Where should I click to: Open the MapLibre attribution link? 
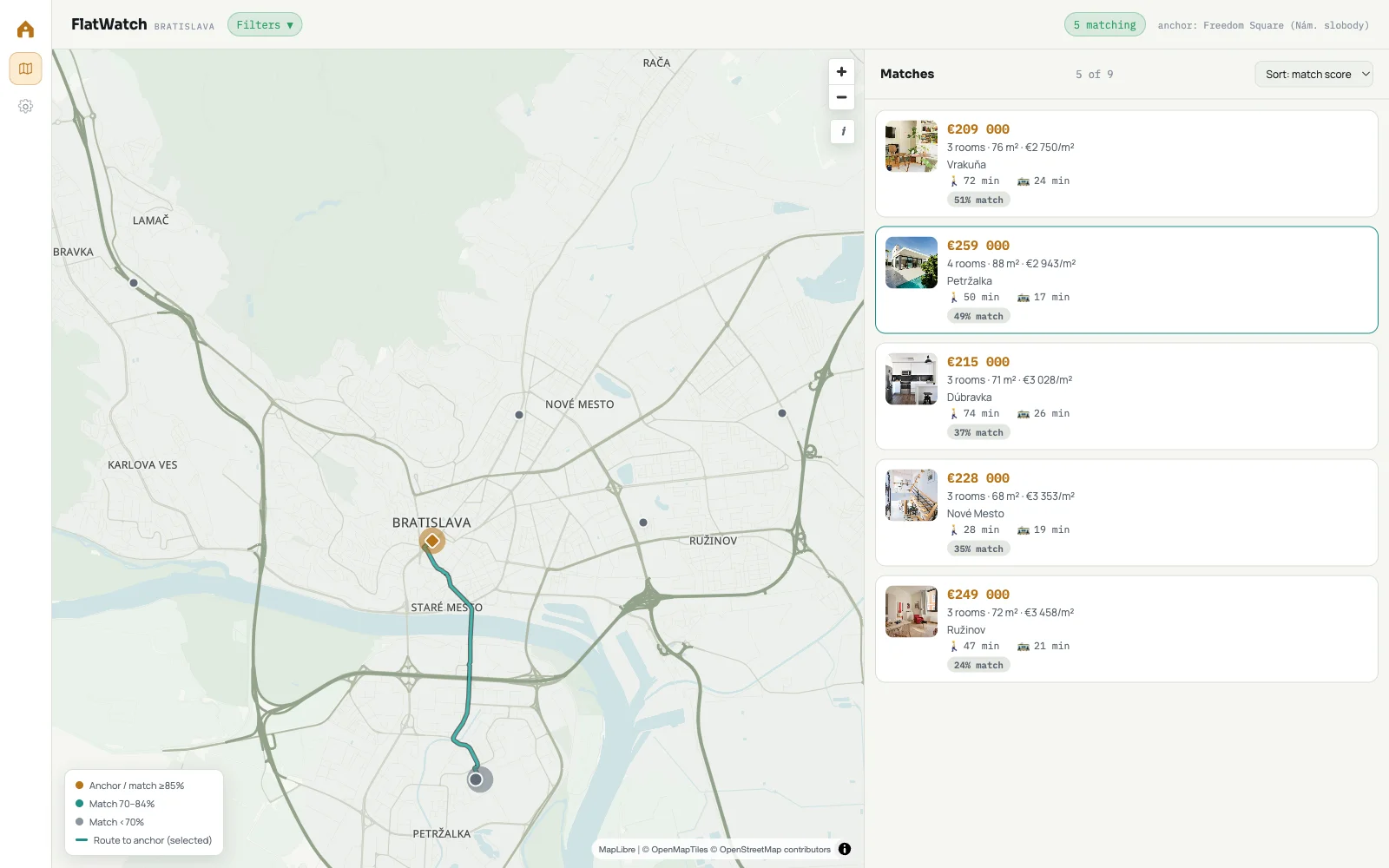click(616, 850)
